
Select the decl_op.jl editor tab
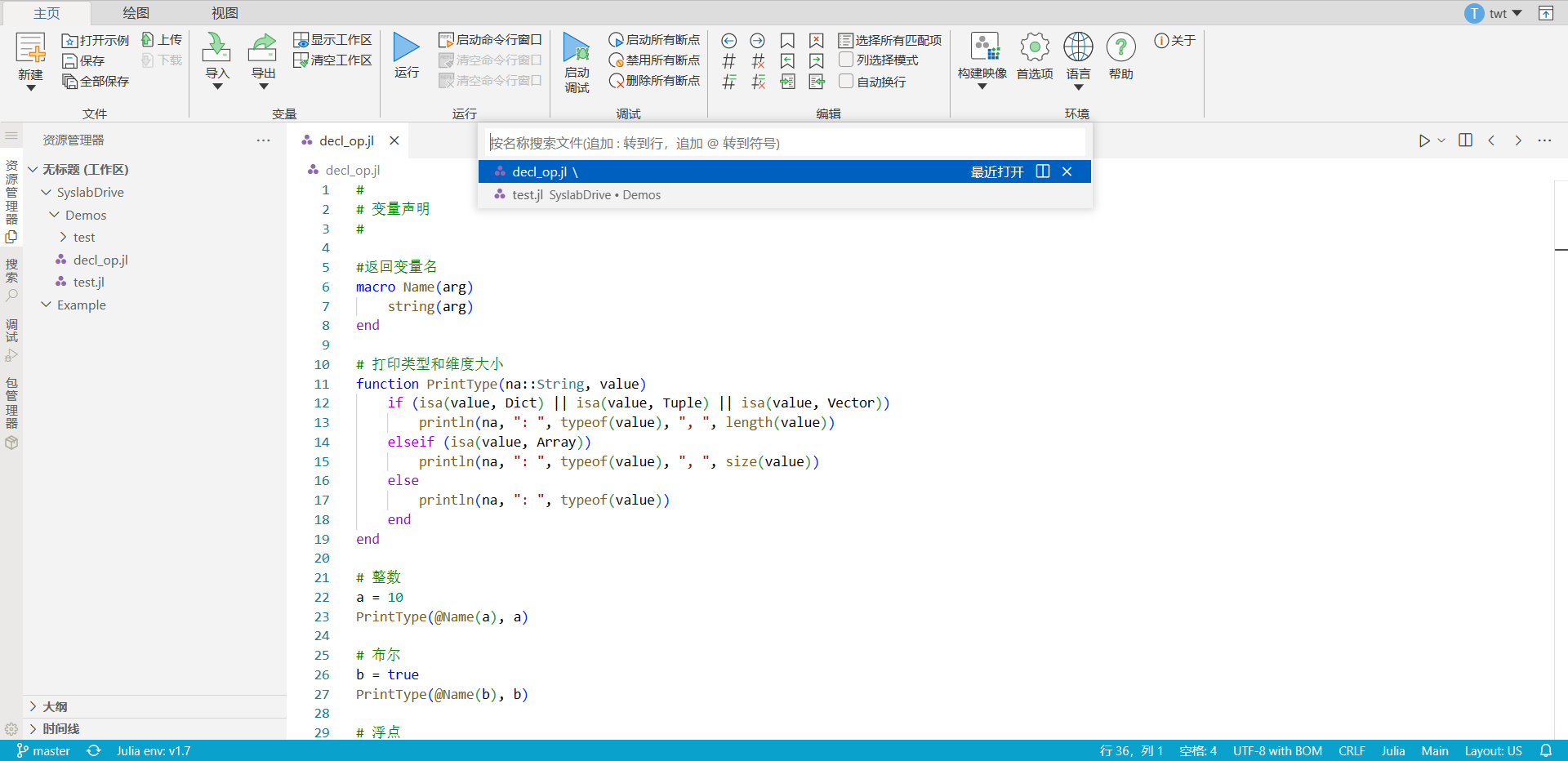point(346,140)
